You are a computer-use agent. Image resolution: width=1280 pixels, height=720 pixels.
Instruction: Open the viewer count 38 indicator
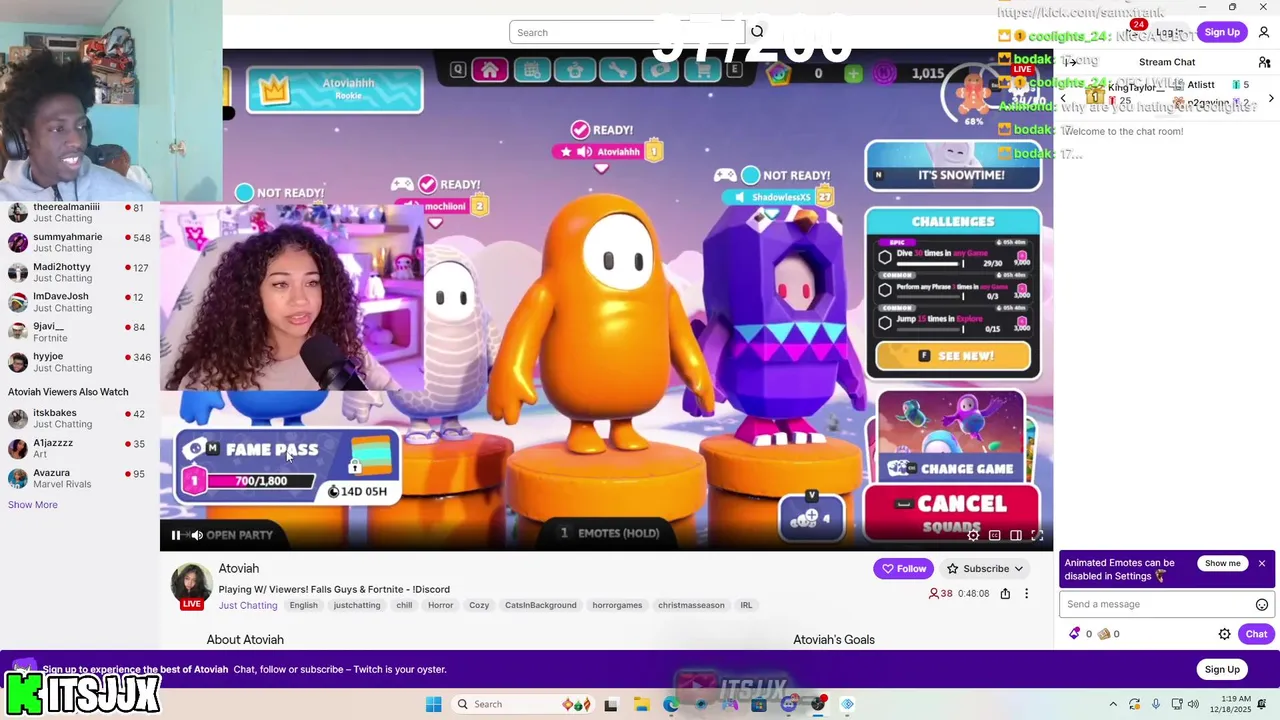click(940, 593)
